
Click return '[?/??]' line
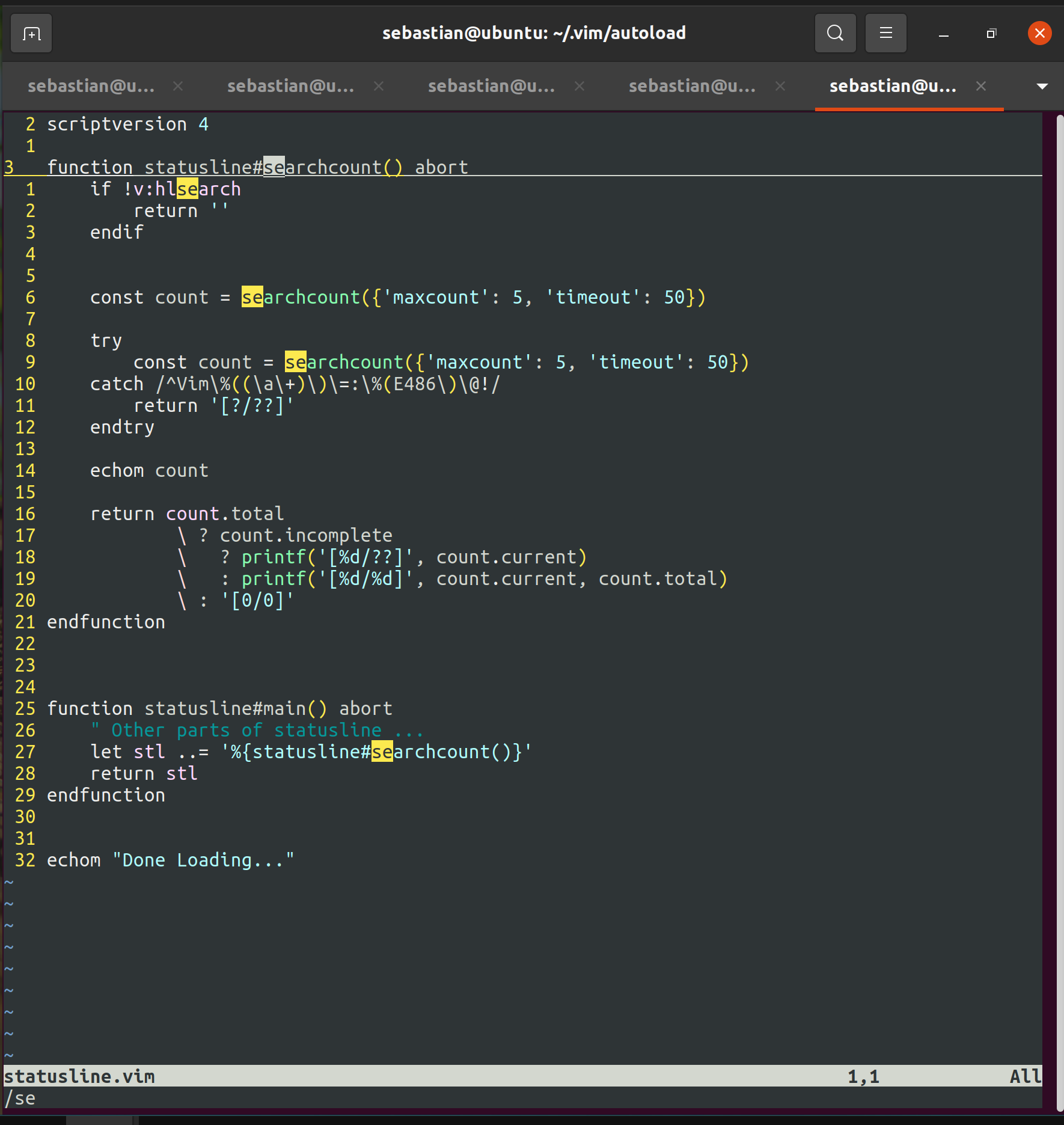point(213,405)
